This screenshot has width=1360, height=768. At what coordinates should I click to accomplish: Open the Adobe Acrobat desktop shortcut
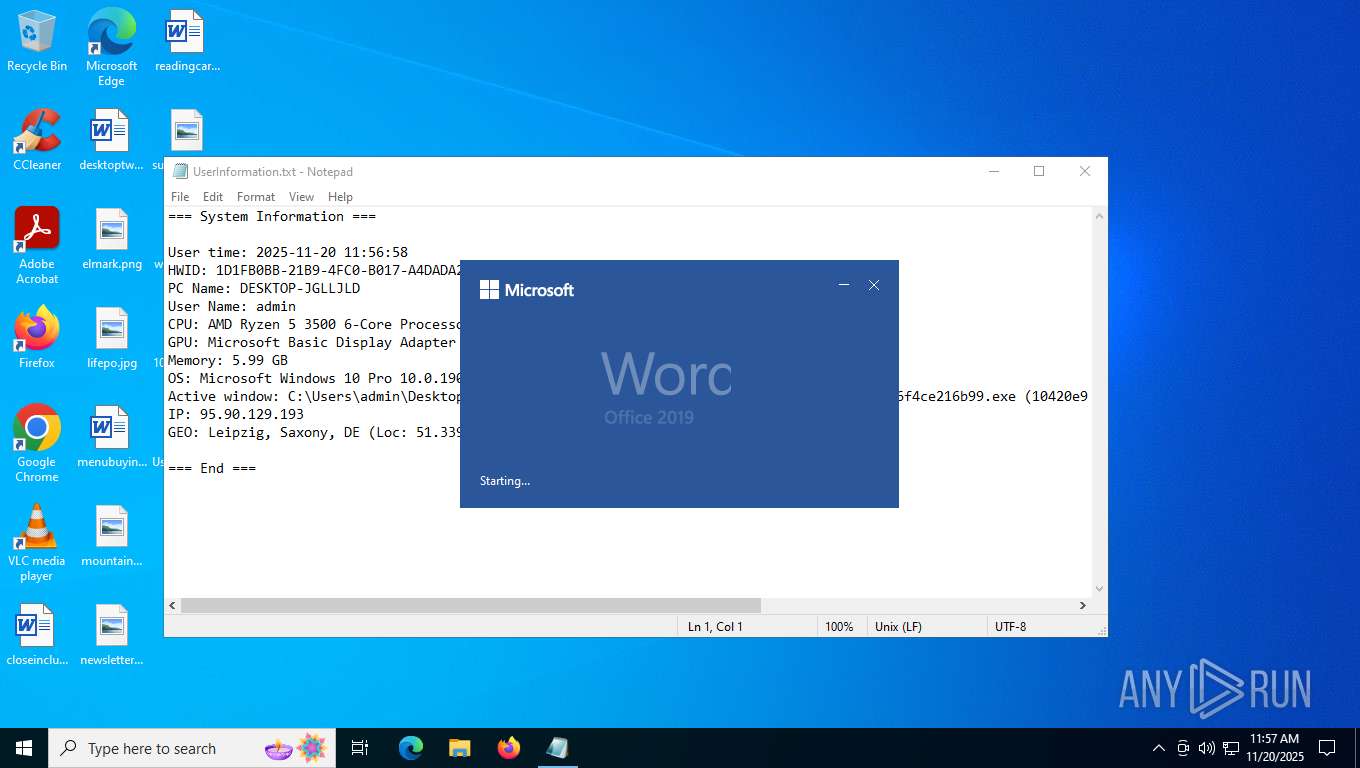coord(37,246)
